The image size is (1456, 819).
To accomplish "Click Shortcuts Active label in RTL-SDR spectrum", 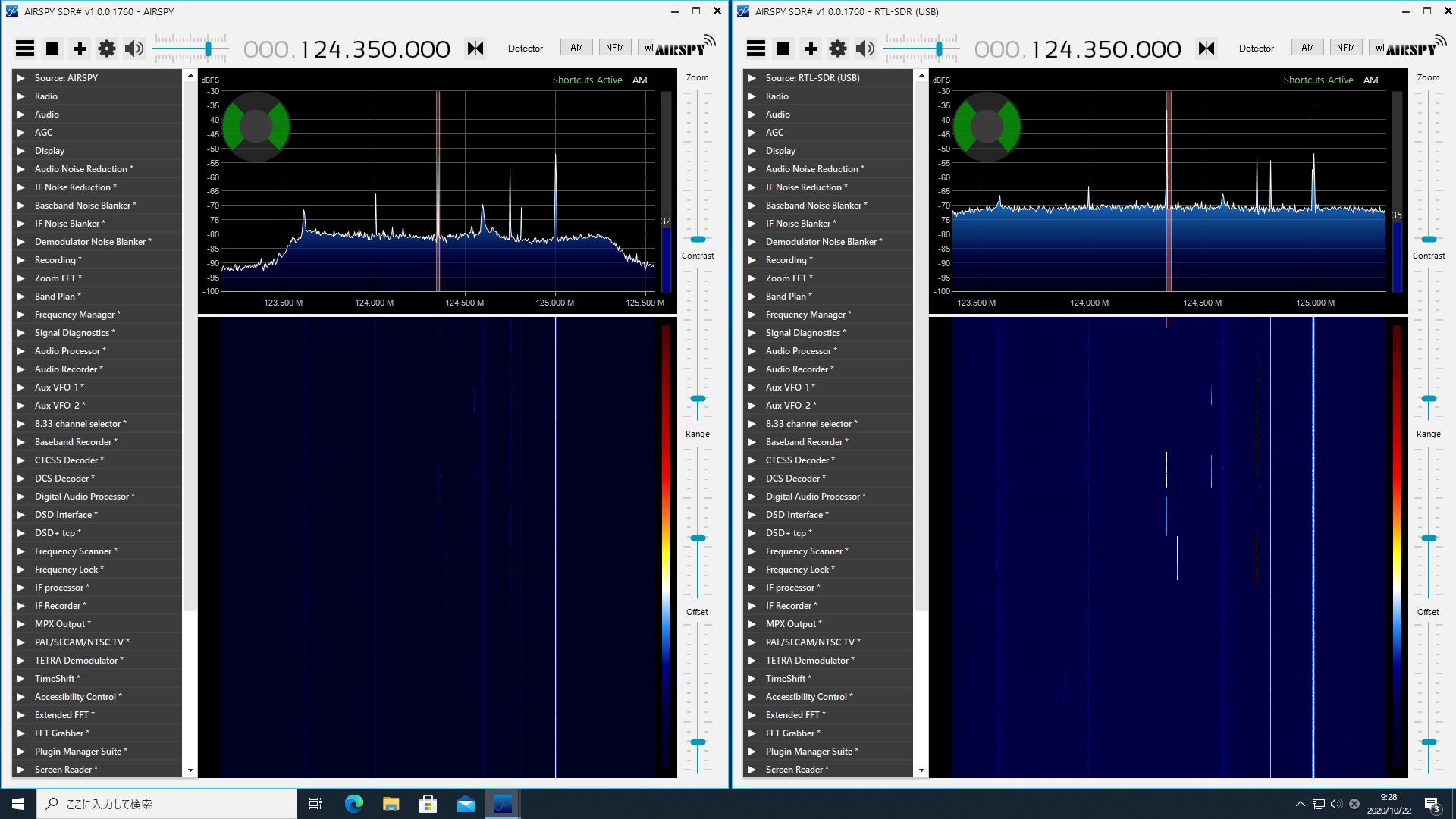I will (x=1318, y=80).
